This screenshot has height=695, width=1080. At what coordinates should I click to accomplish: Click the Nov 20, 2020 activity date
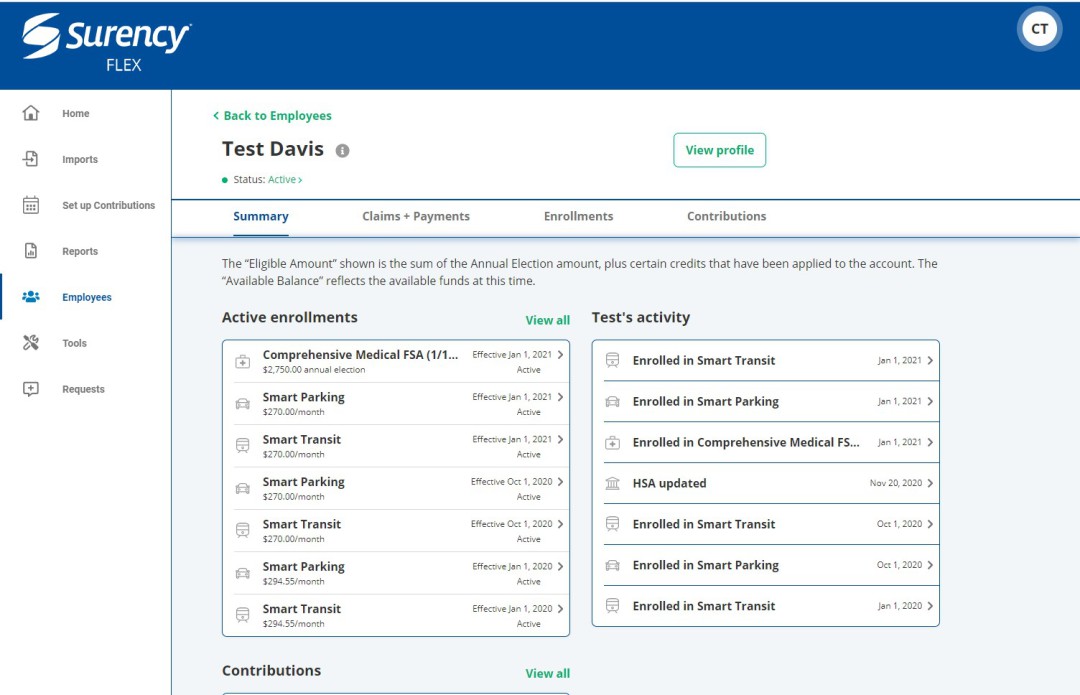[895, 484]
